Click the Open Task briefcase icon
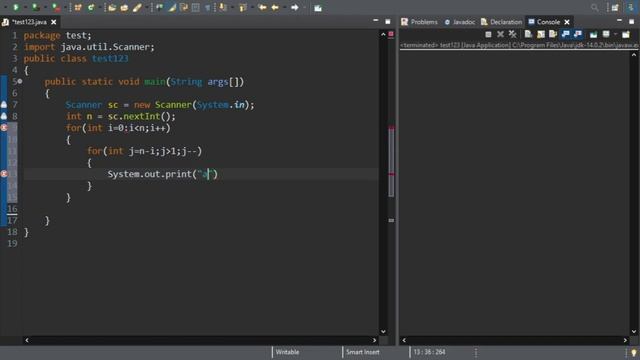The image size is (640, 360). [x=124, y=7]
